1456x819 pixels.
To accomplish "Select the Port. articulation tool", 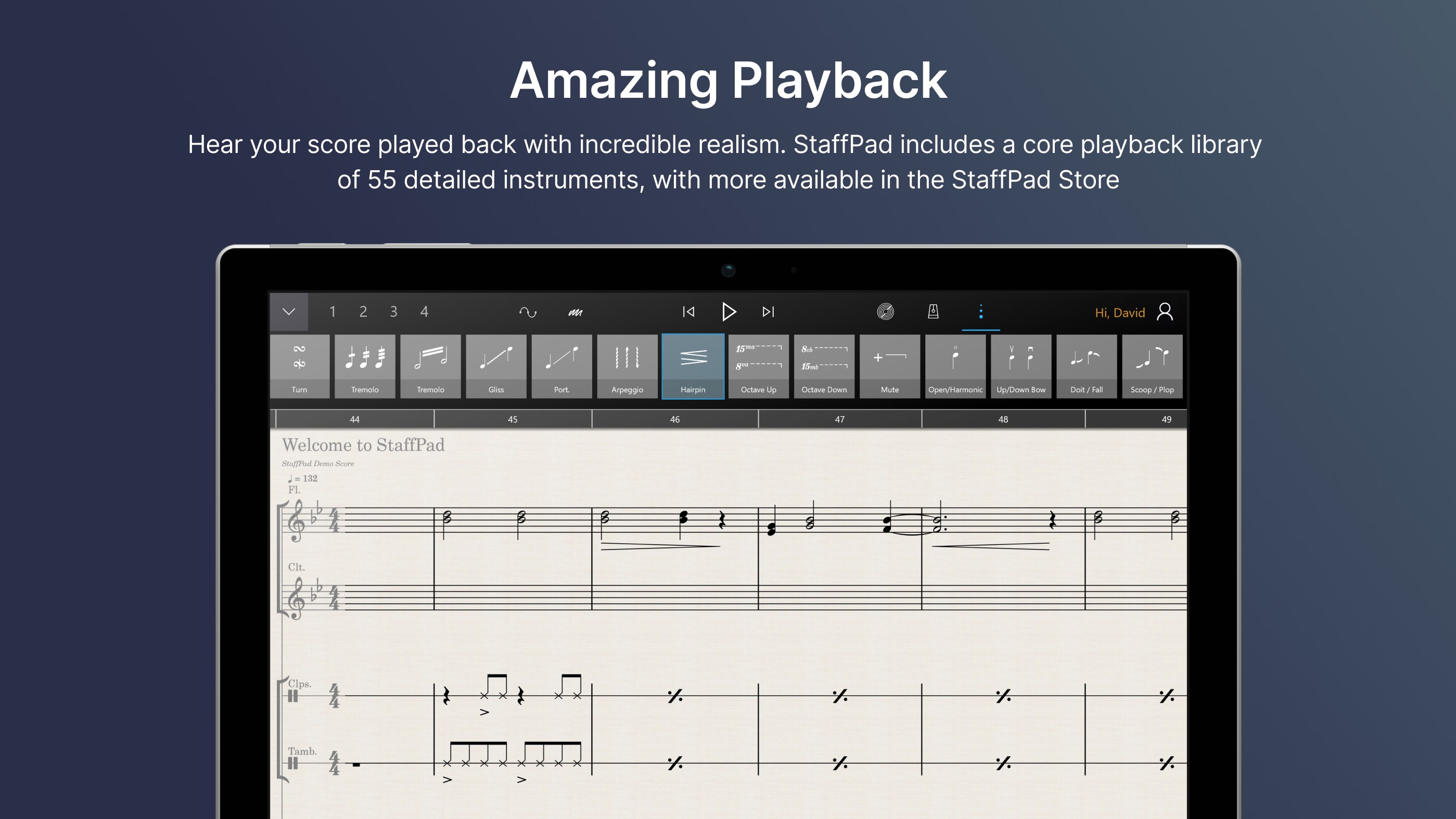I will 562,366.
